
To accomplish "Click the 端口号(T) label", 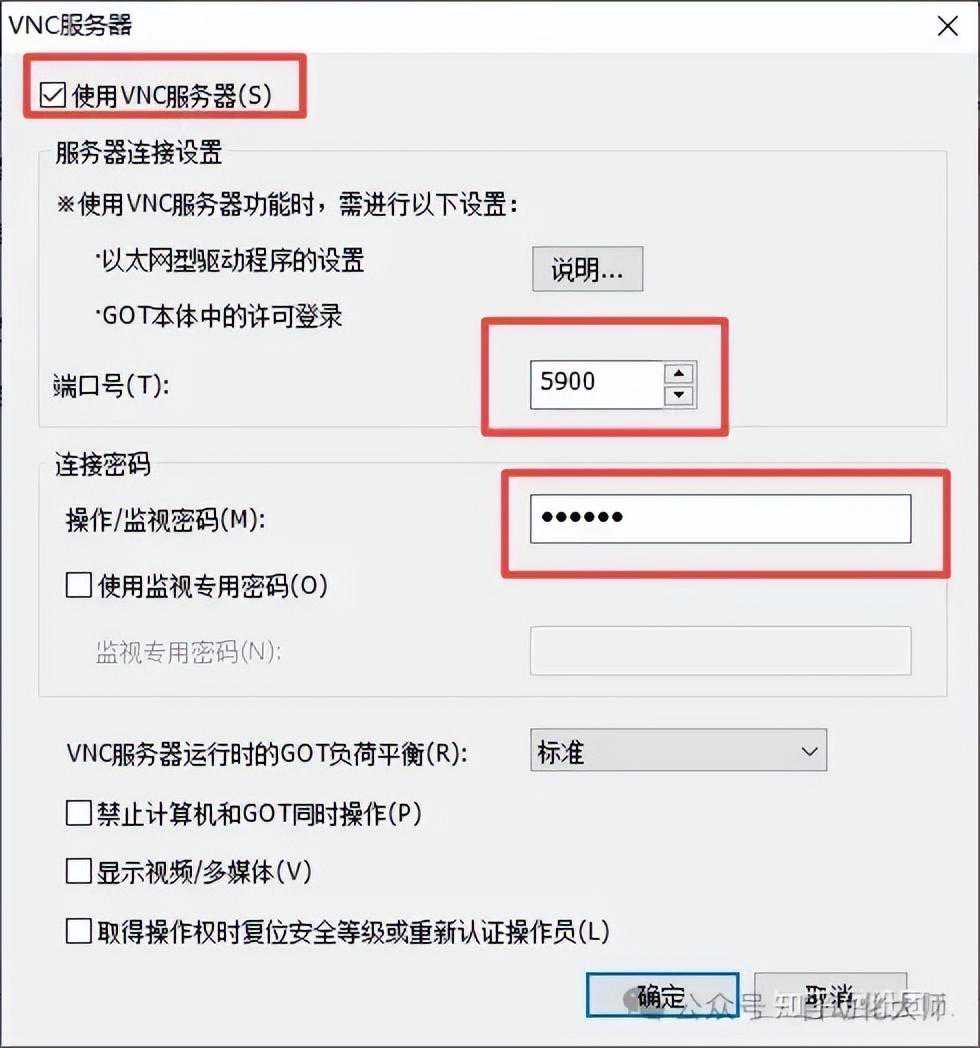I will [111, 386].
